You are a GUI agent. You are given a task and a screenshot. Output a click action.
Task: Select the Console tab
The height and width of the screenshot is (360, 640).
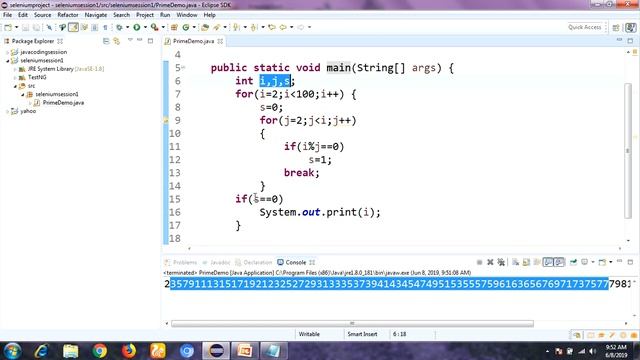tap(296, 262)
